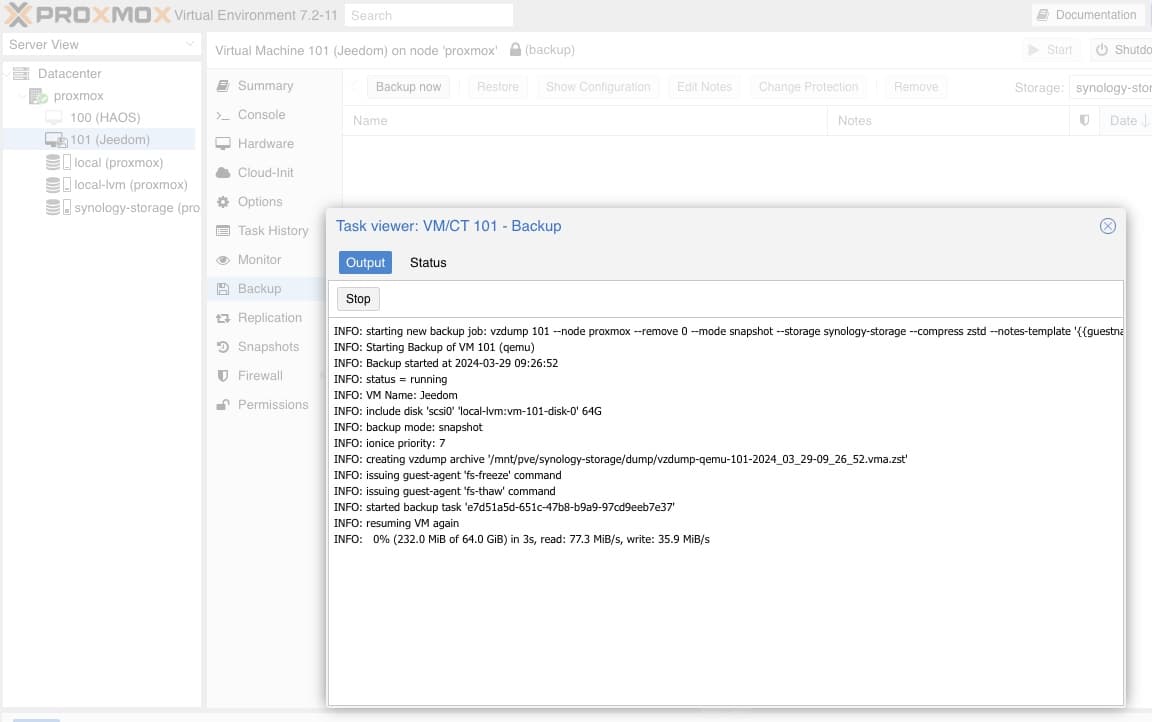Select VM 100 (HAOS)

[105, 118]
